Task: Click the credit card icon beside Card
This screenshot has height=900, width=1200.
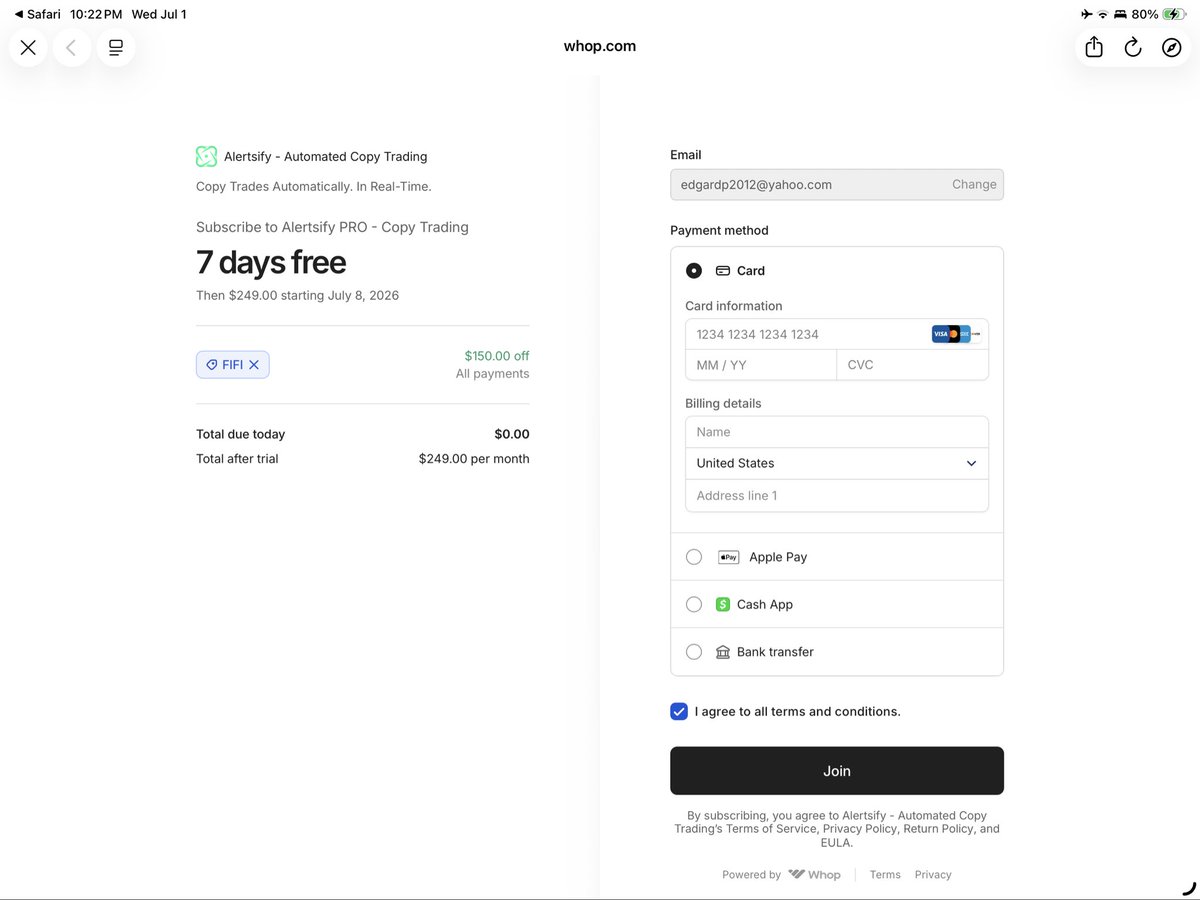Action: click(x=723, y=271)
